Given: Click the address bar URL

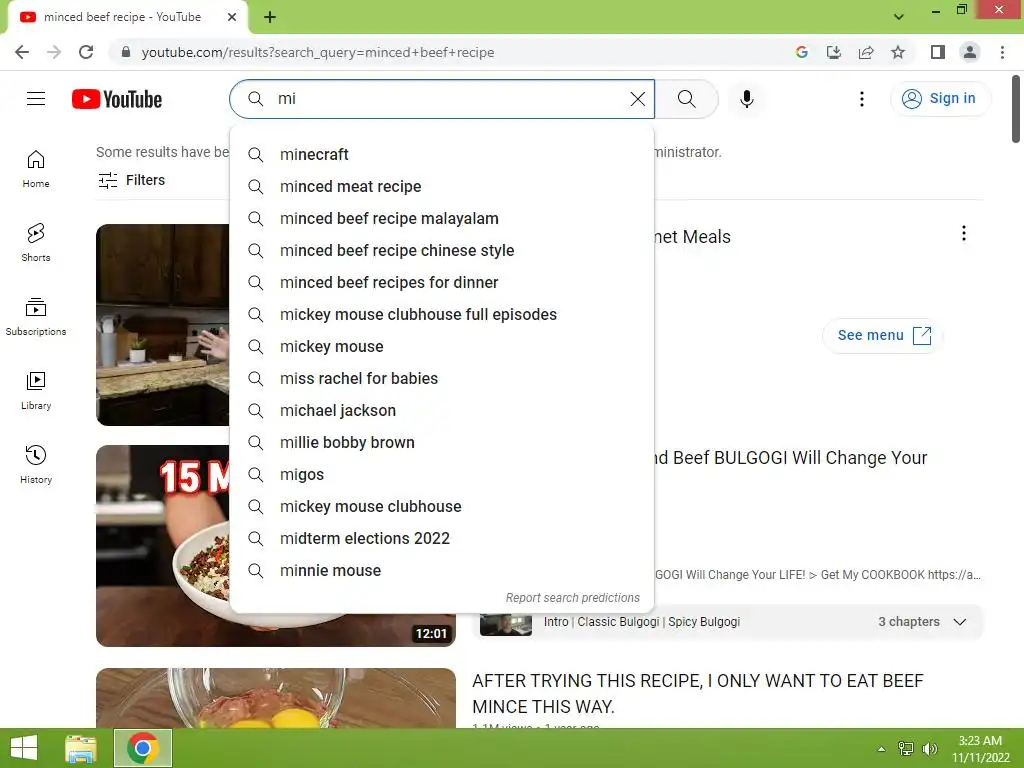Looking at the screenshot, I should click(317, 52).
